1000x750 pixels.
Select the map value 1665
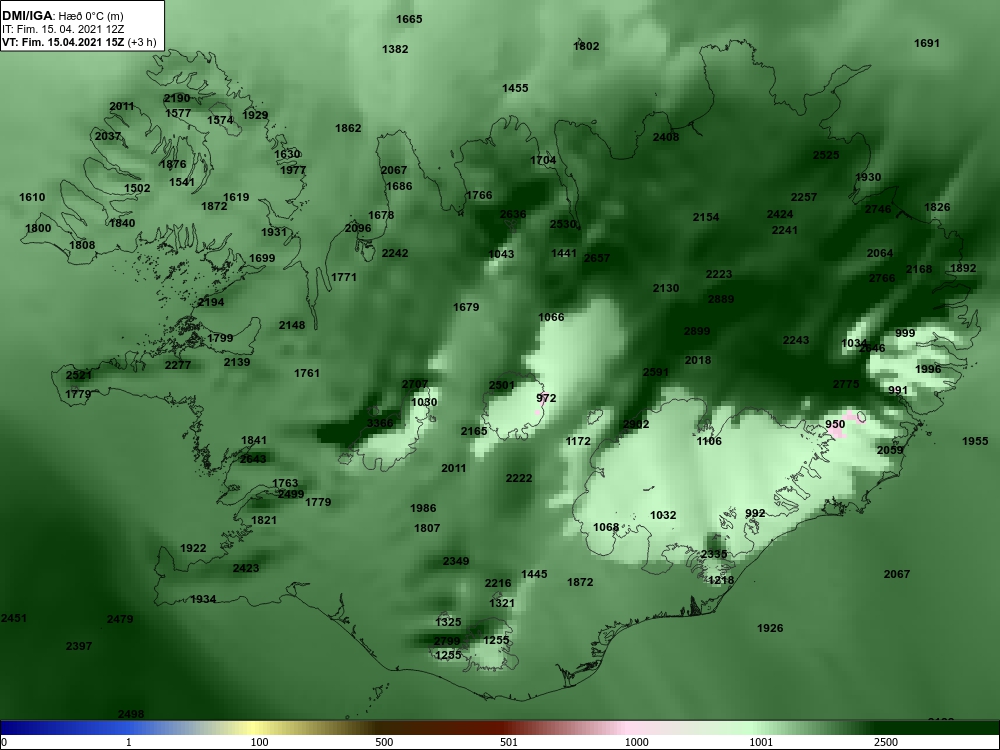[409, 19]
